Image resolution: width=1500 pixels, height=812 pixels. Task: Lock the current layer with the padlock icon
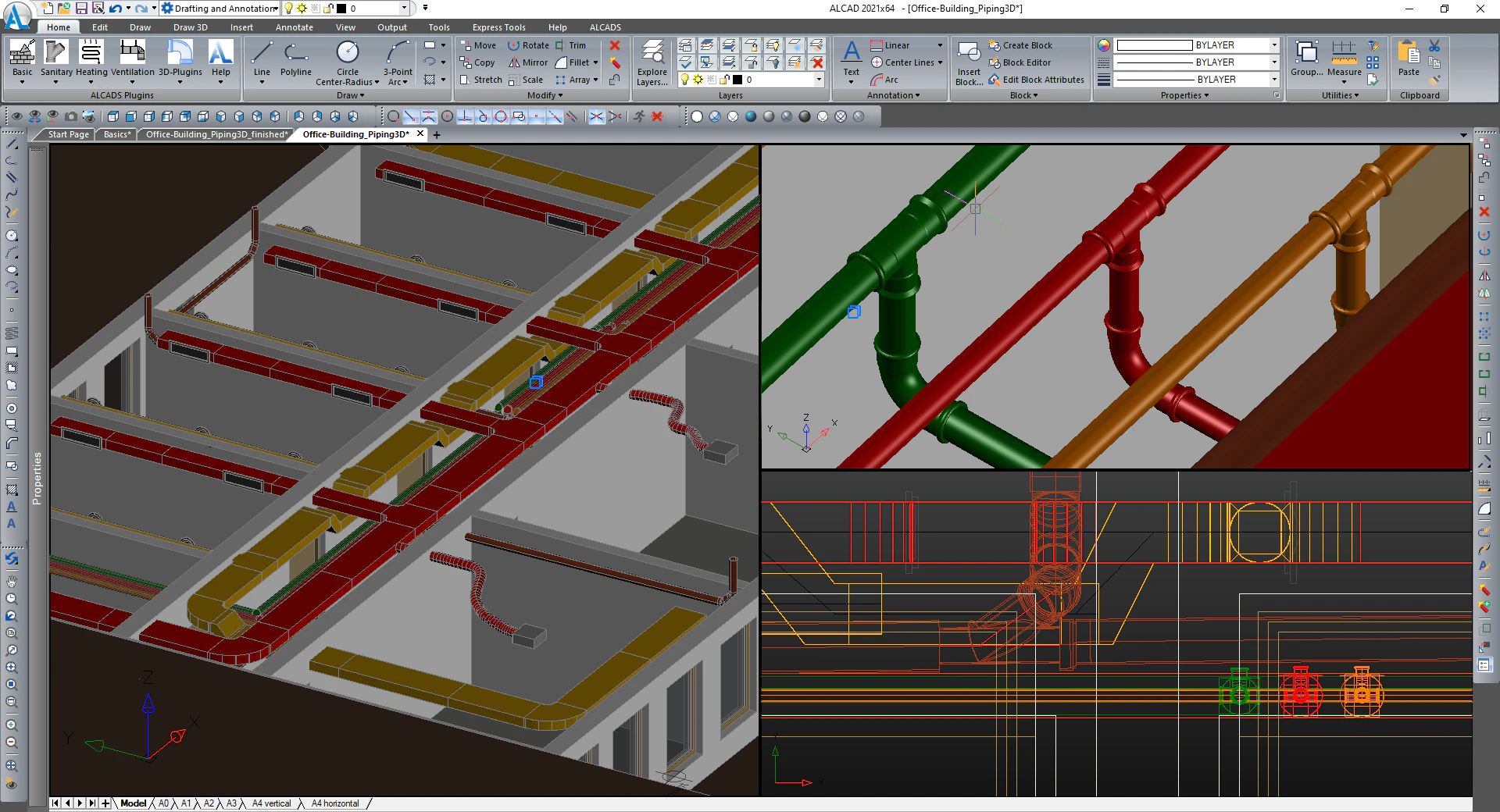(x=723, y=79)
